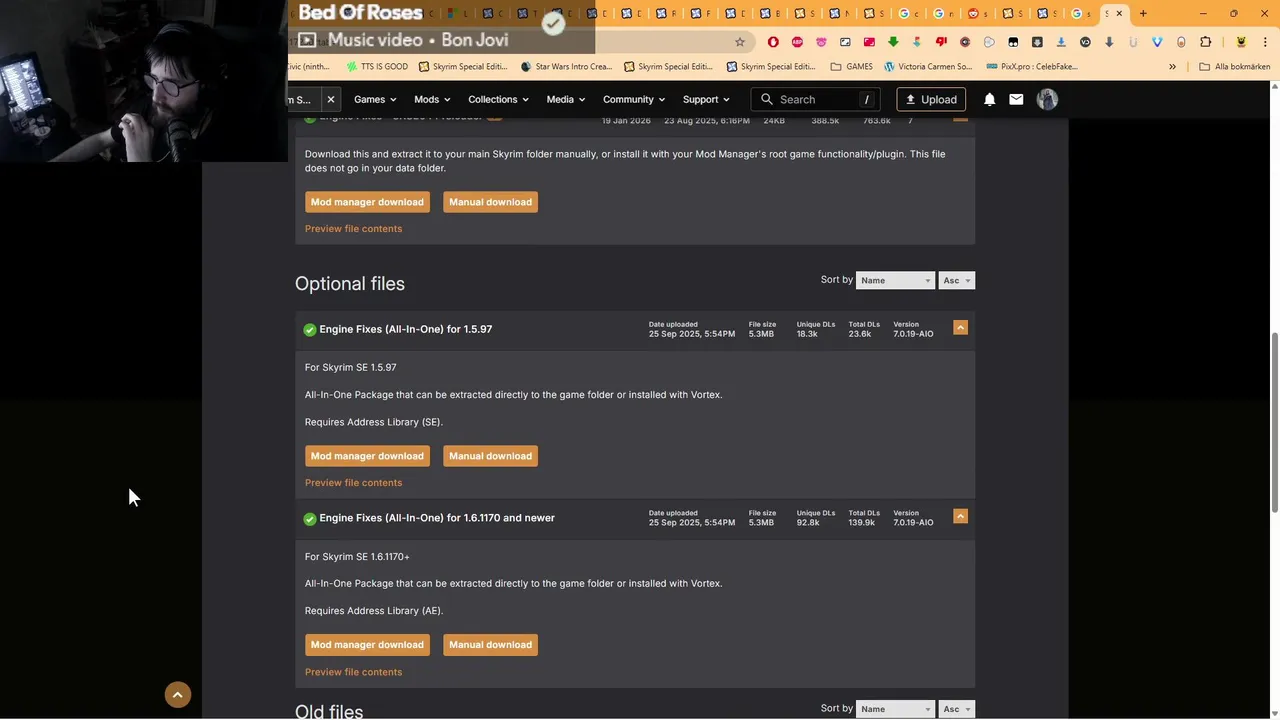Open Optional files Asc order dropdown
Image resolution: width=1280 pixels, height=720 pixels.
(x=956, y=280)
